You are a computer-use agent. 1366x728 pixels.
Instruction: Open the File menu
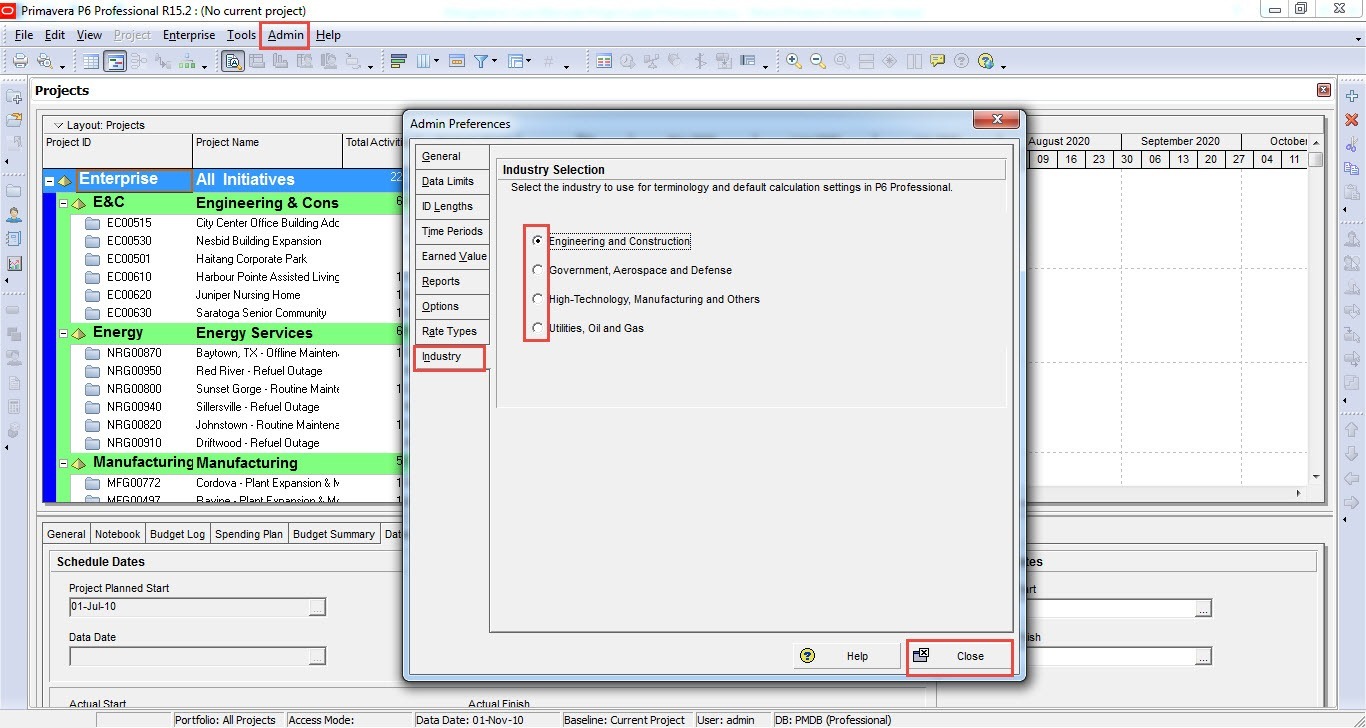pyautogui.click(x=24, y=35)
